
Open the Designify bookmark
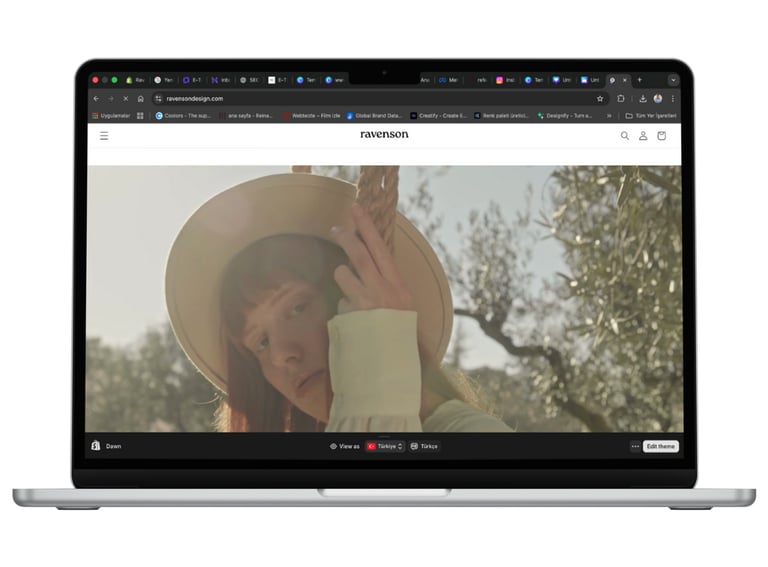[565, 116]
